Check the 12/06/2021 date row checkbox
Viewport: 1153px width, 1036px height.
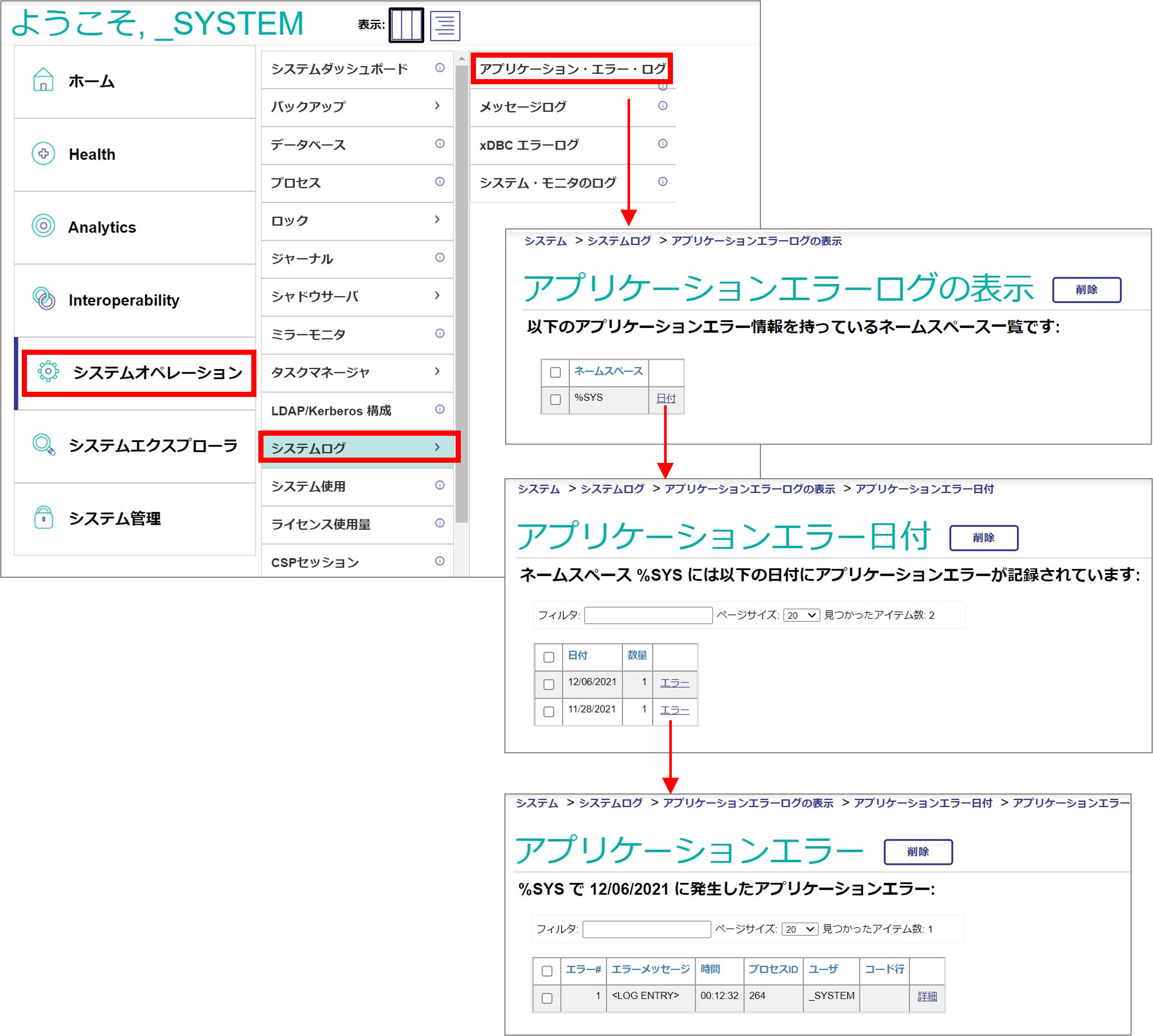click(549, 684)
